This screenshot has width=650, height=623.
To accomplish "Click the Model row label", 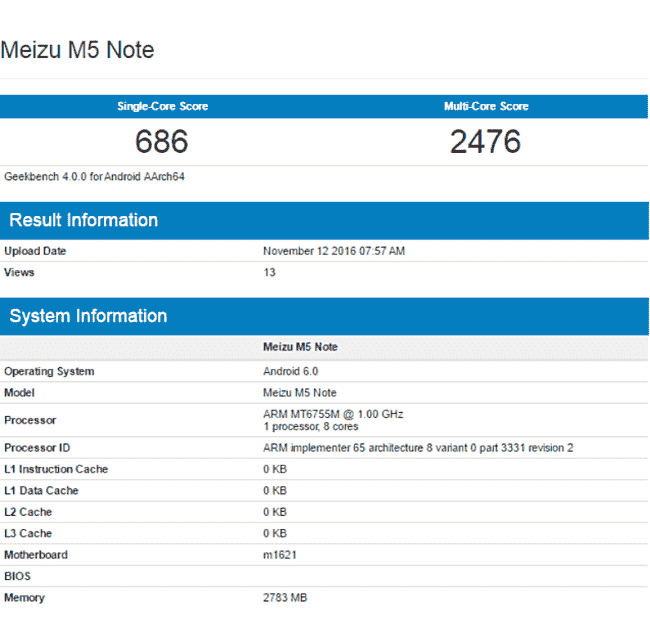I will coord(19,393).
